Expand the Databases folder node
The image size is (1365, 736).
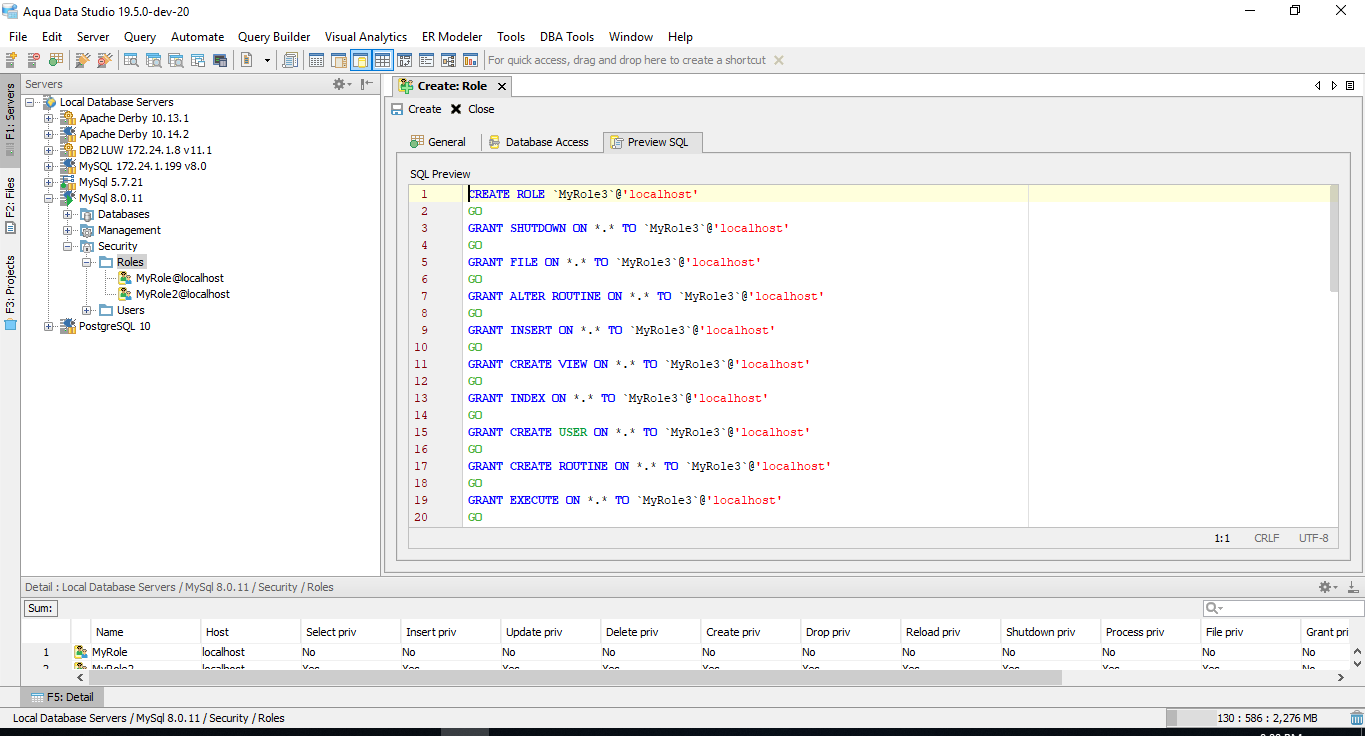[x=68, y=214]
